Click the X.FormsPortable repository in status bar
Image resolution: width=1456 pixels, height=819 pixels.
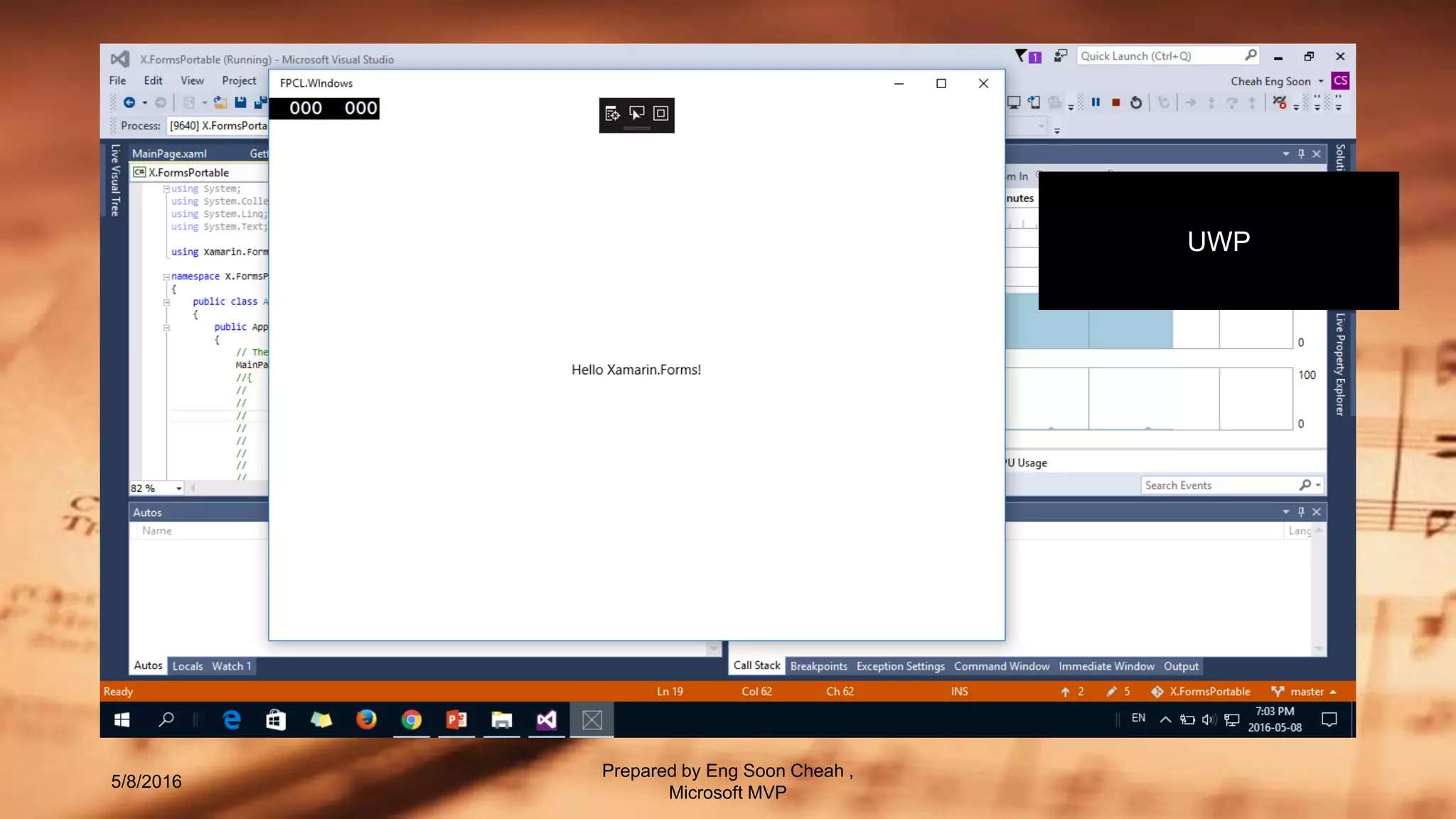pos(1200,692)
